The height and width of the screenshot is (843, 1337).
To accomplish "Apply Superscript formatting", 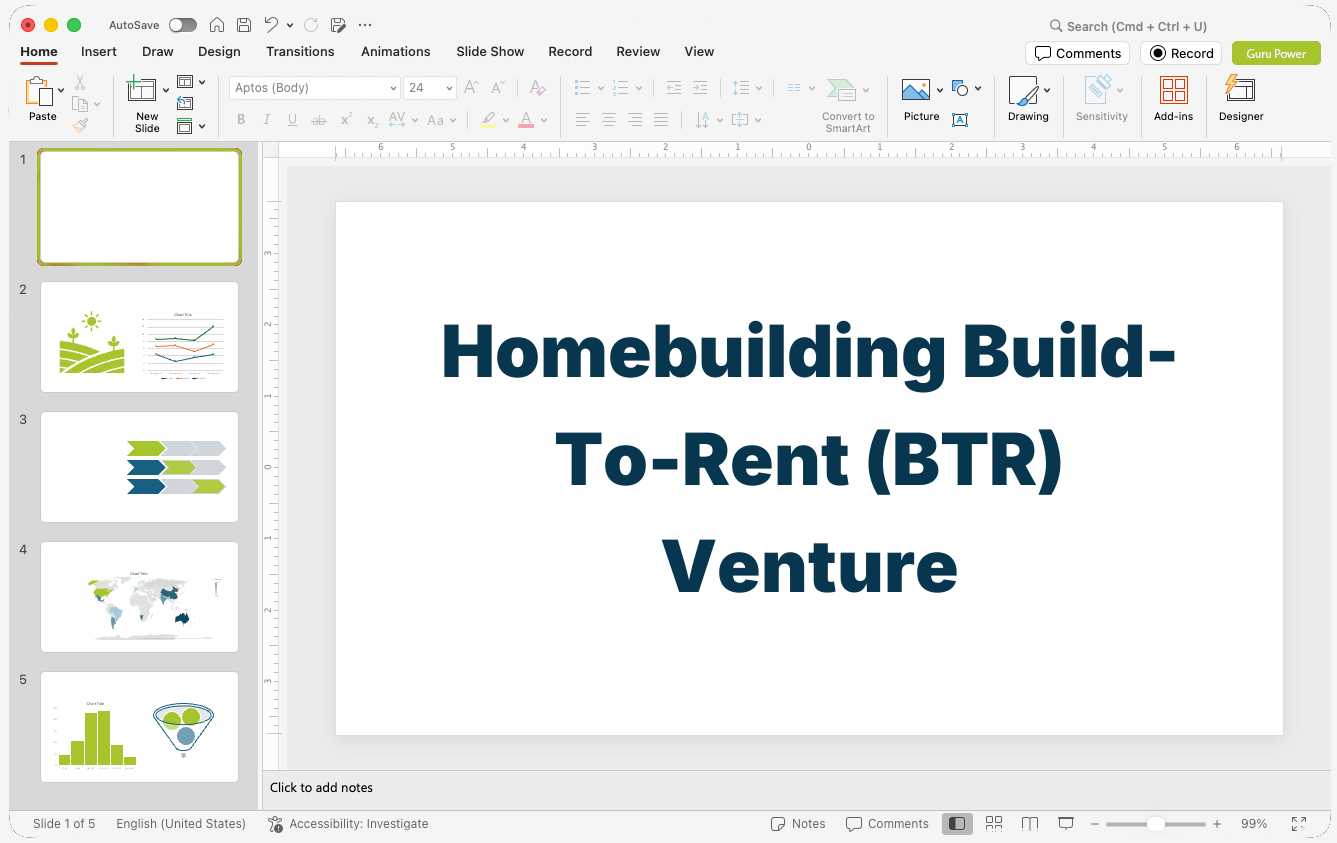I will (x=346, y=120).
